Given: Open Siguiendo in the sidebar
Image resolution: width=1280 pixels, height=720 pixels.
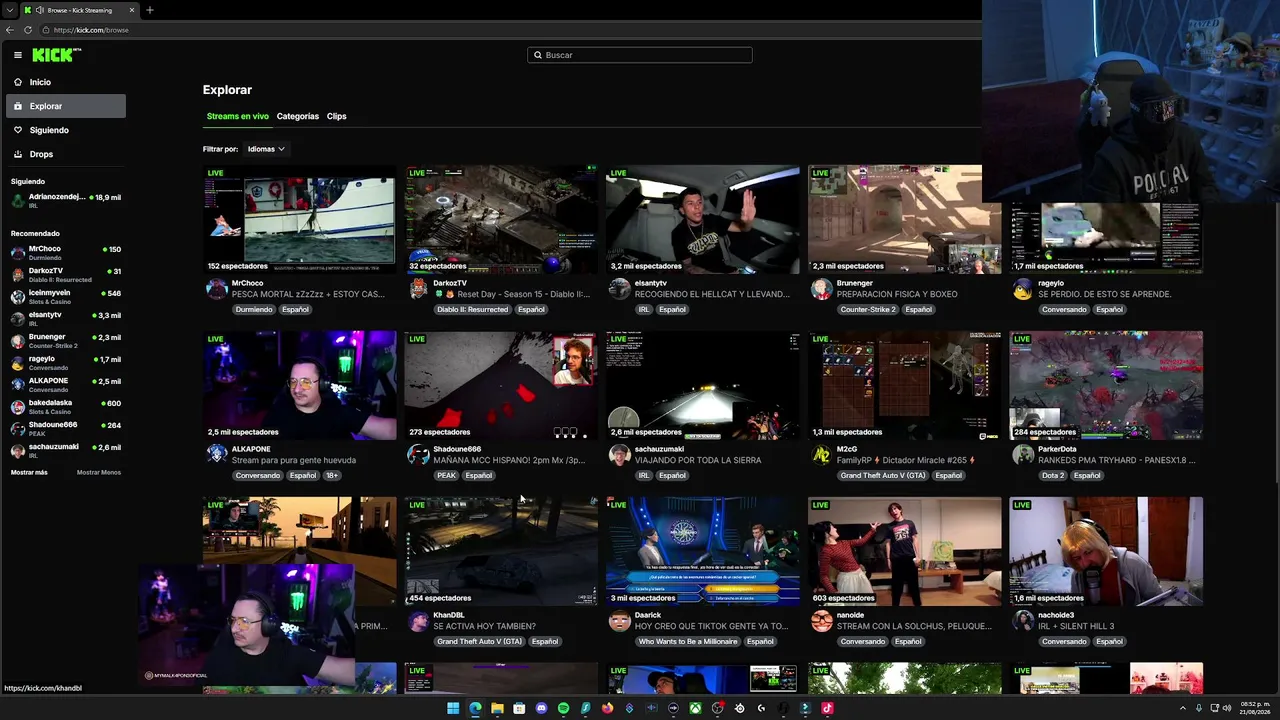Looking at the screenshot, I should pyautogui.click(x=66, y=130).
